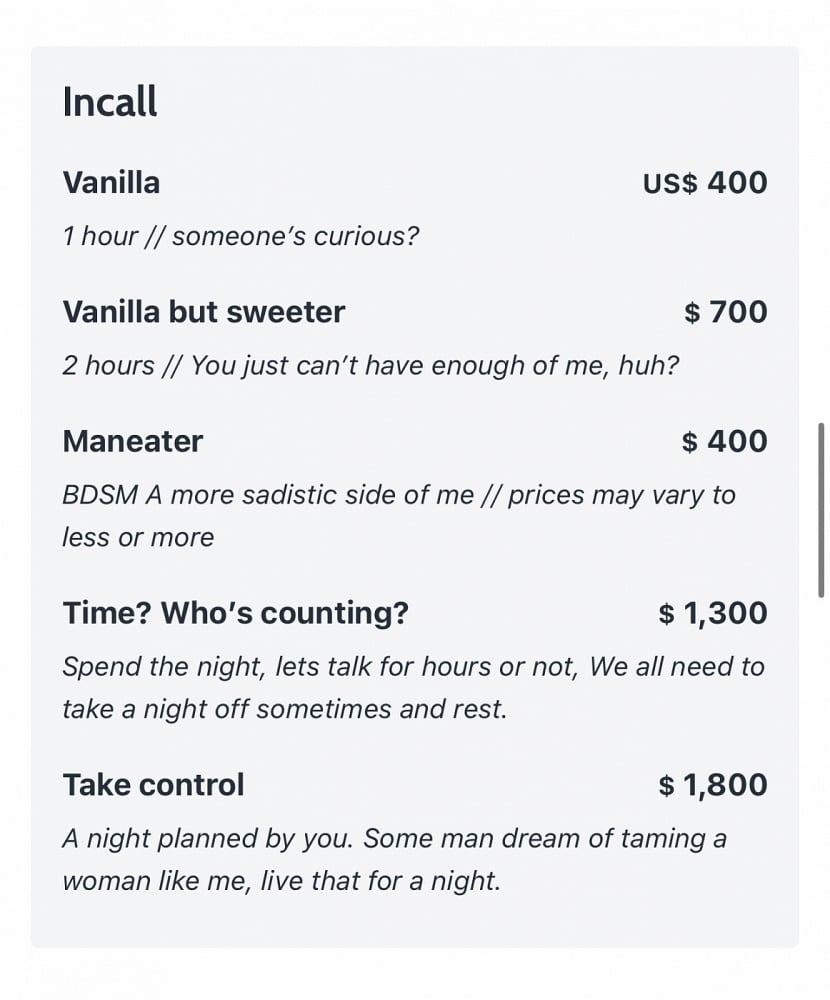Click the $ 1,800 price
The width and height of the screenshot is (830, 1000).
point(713,785)
